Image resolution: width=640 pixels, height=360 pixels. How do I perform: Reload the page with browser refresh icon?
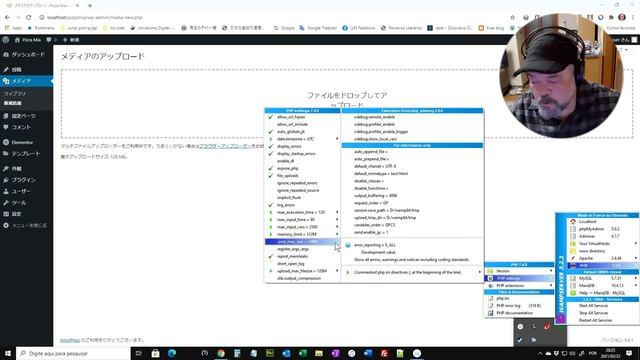[x=29, y=18]
